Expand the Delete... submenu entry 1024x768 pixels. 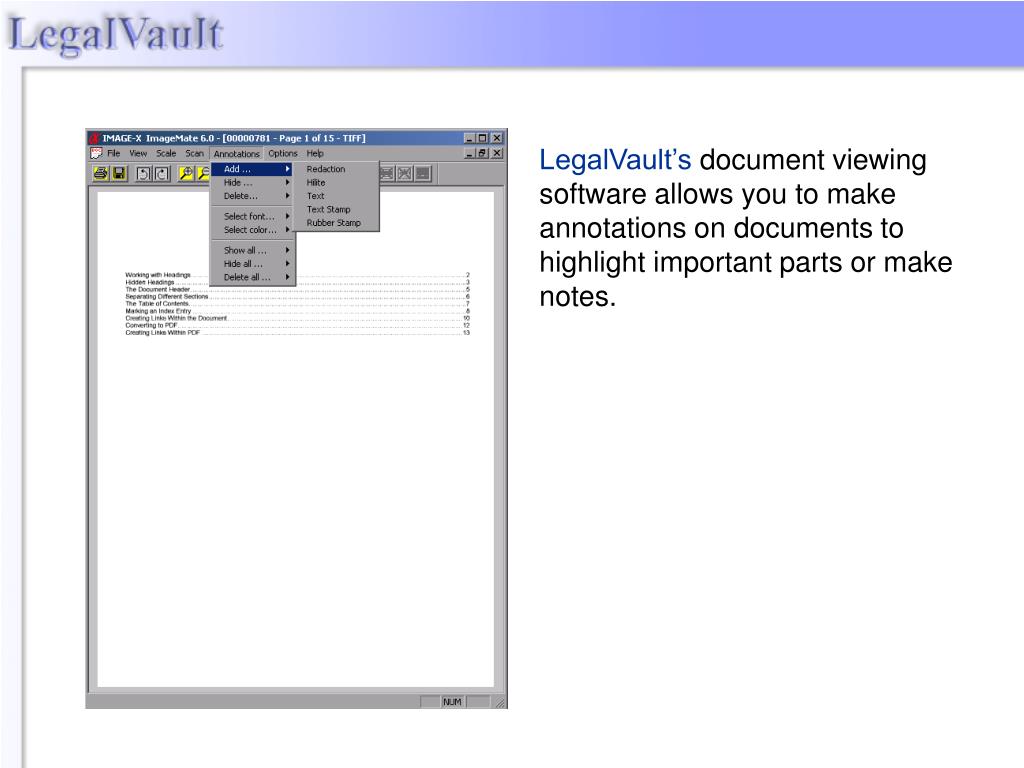(253, 196)
